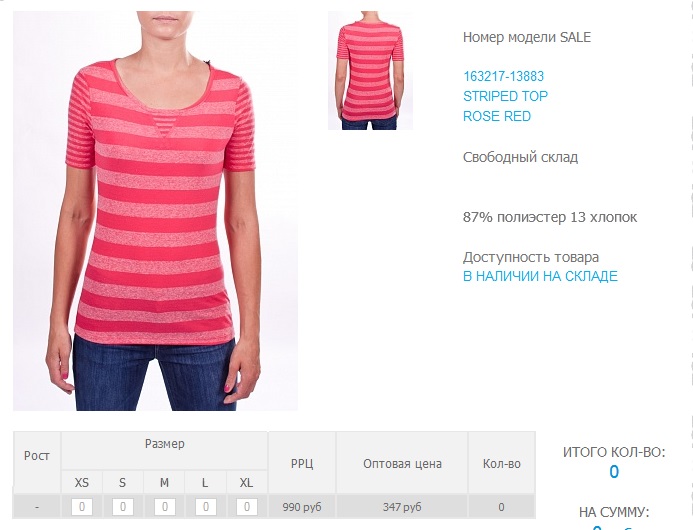This screenshot has width=693, height=530.
Task: Click the model number 163217-13883 link
Action: (503, 76)
